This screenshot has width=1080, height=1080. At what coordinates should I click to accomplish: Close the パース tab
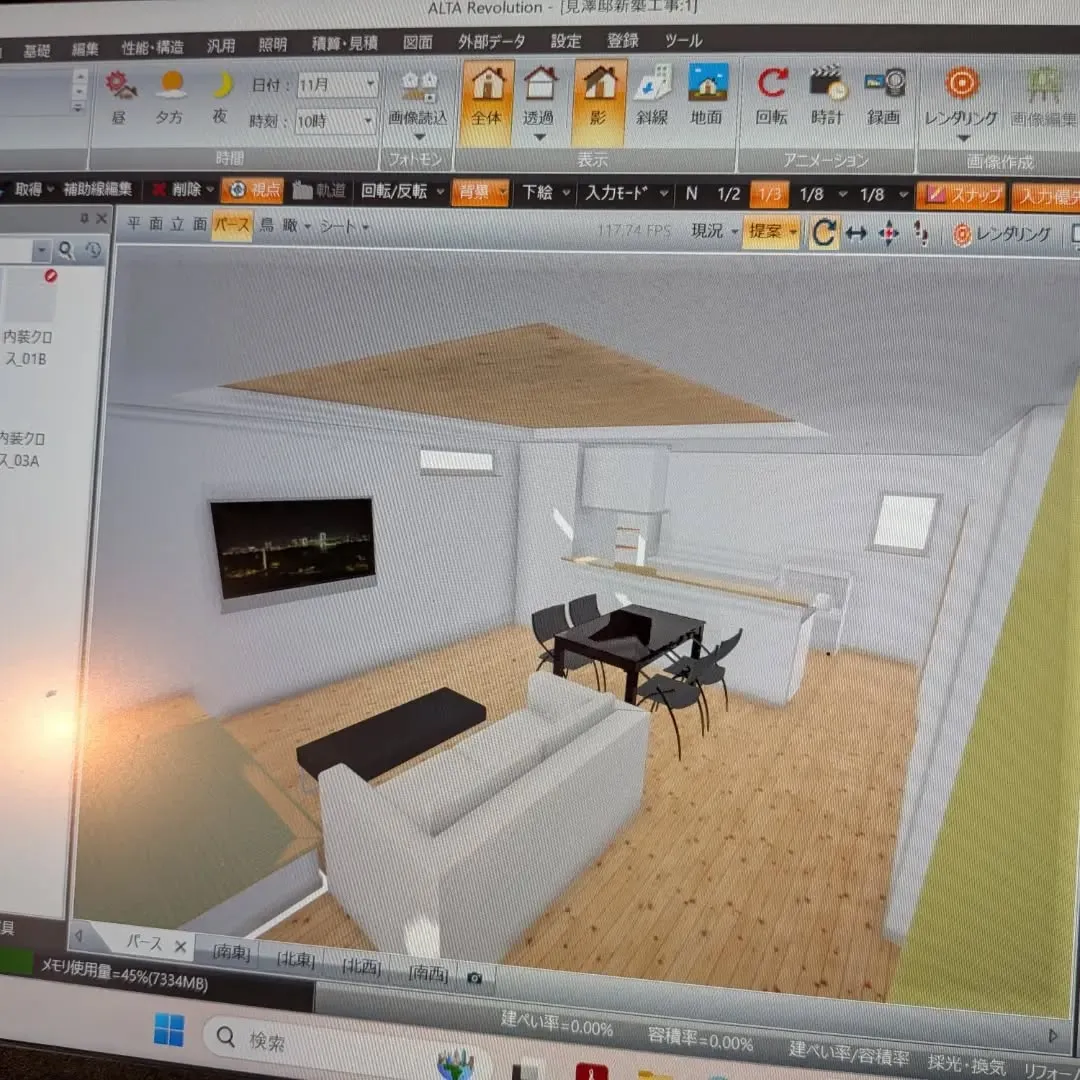[x=180, y=946]
